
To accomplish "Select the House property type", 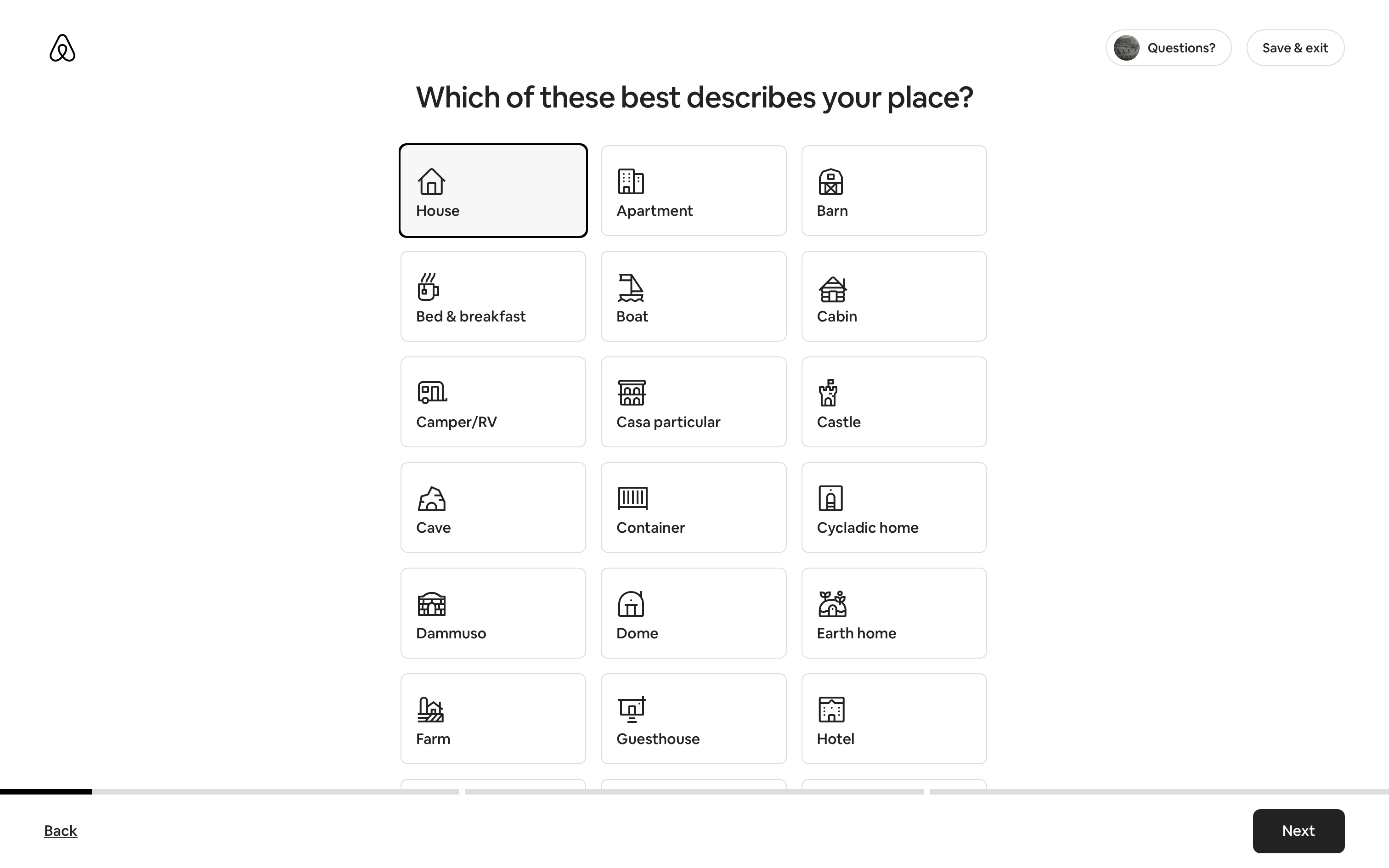I will click(x=492, y=191).
